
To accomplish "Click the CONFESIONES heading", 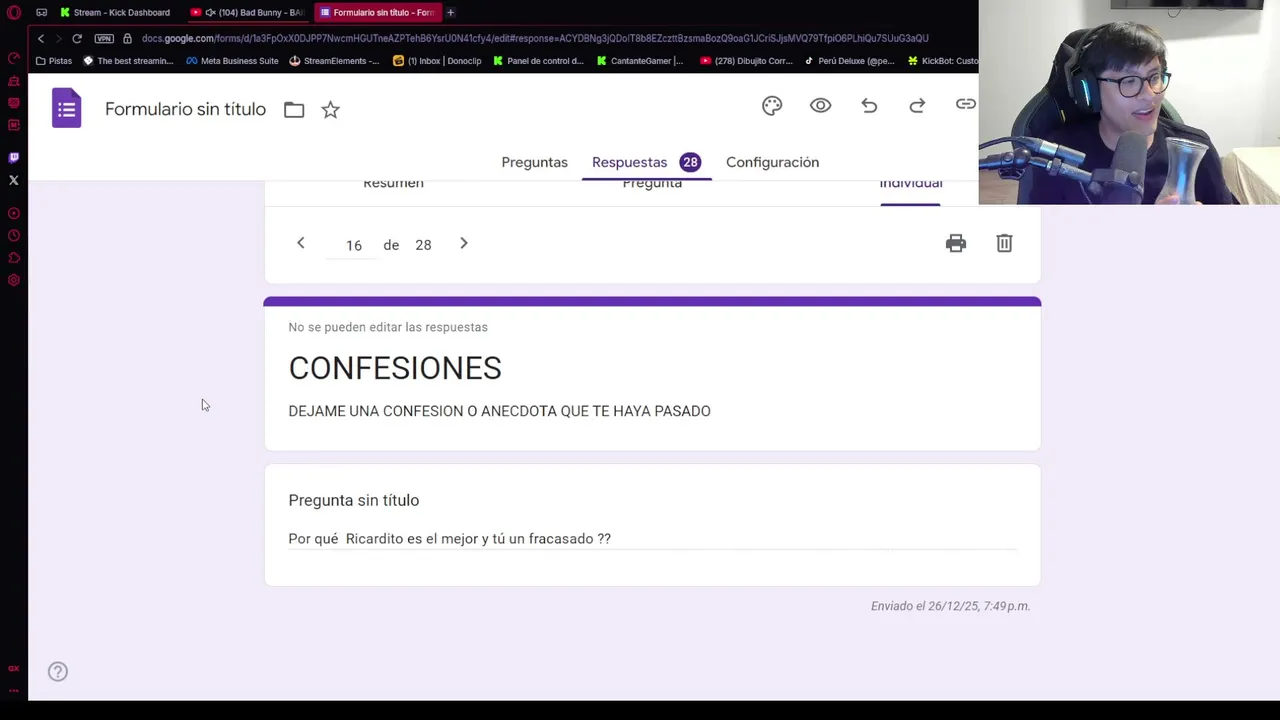I will click(395, 368).
